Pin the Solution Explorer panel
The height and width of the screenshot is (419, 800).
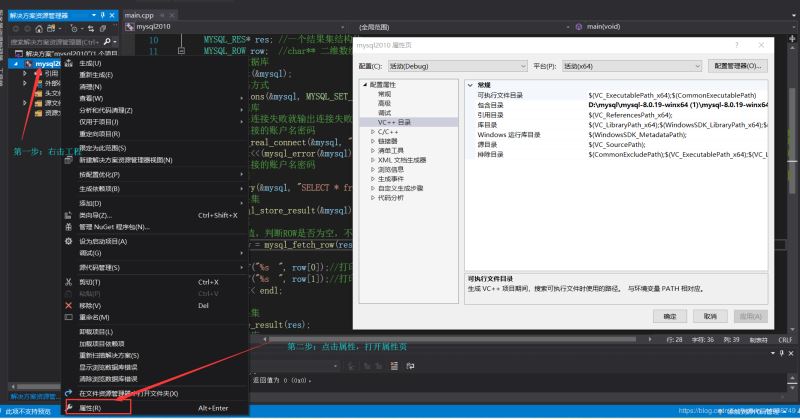[x=103, y=15]
